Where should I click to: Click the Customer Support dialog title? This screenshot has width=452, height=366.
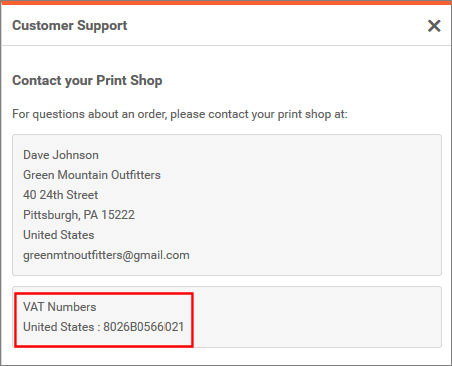(x=70, y=26)
